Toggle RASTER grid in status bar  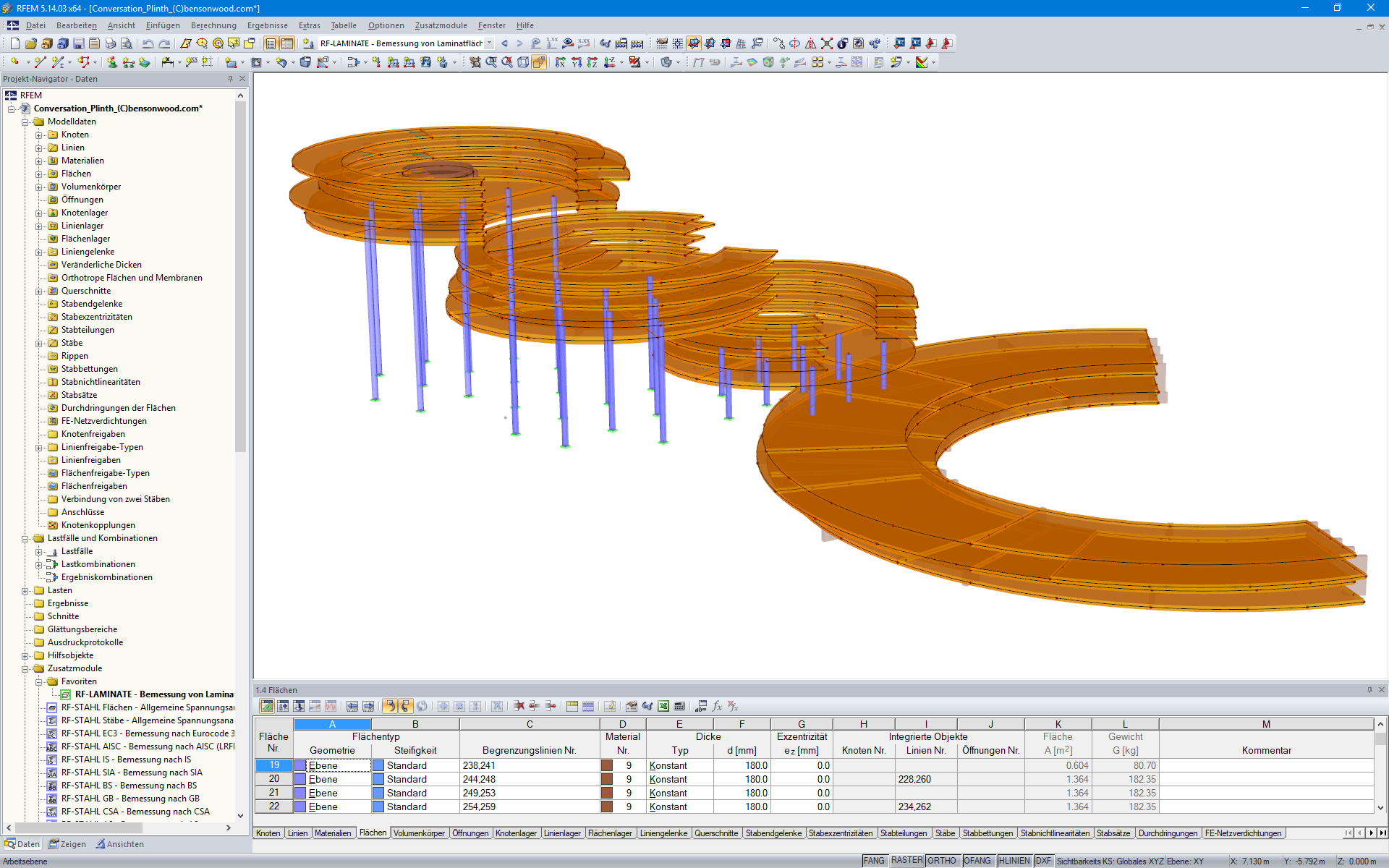(906, 861)
